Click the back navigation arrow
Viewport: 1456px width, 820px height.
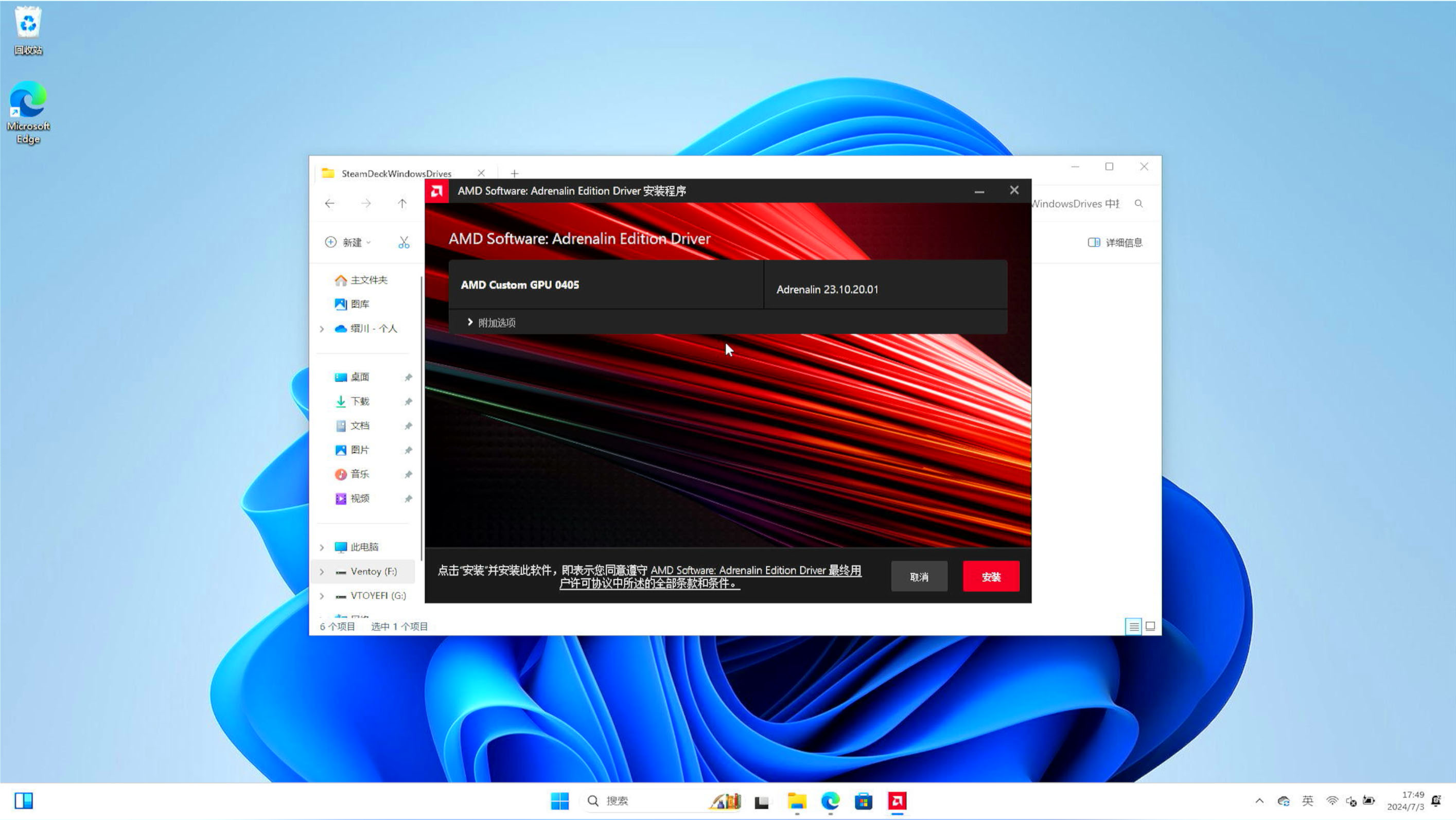(329, 203)
